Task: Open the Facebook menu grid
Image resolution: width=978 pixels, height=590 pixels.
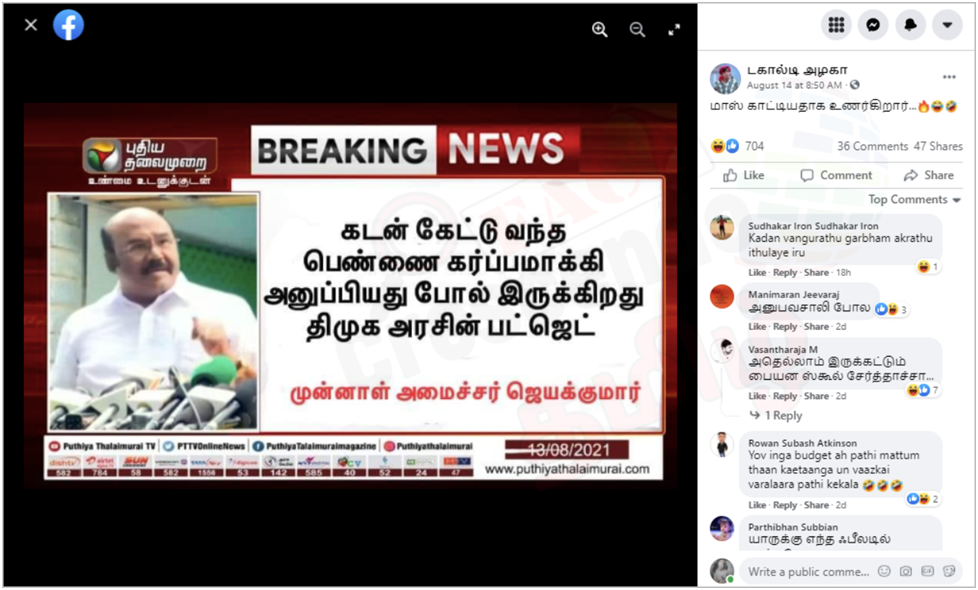Action: tap(836, 25)
